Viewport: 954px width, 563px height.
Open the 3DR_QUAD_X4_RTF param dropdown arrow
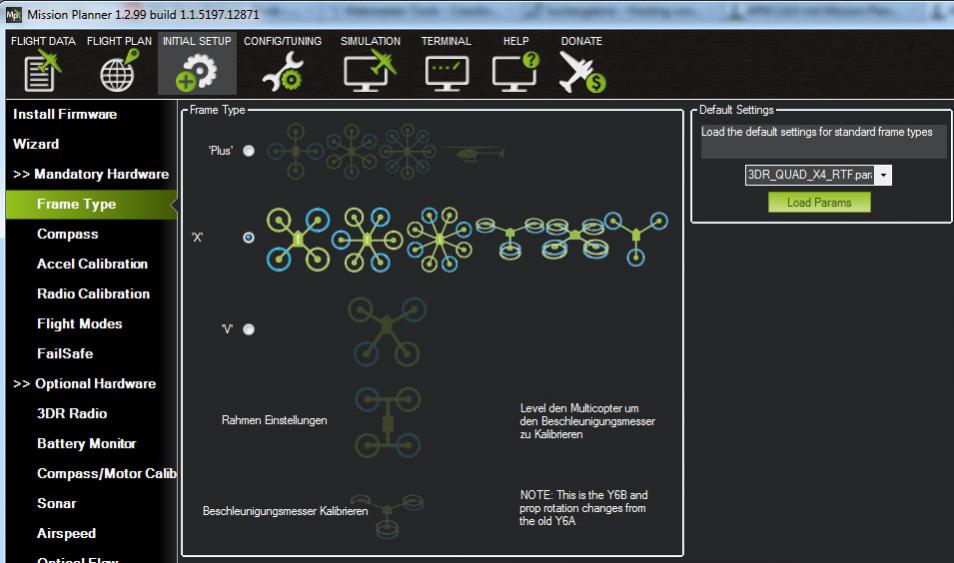pyautogui.click(x=883, y=175)
